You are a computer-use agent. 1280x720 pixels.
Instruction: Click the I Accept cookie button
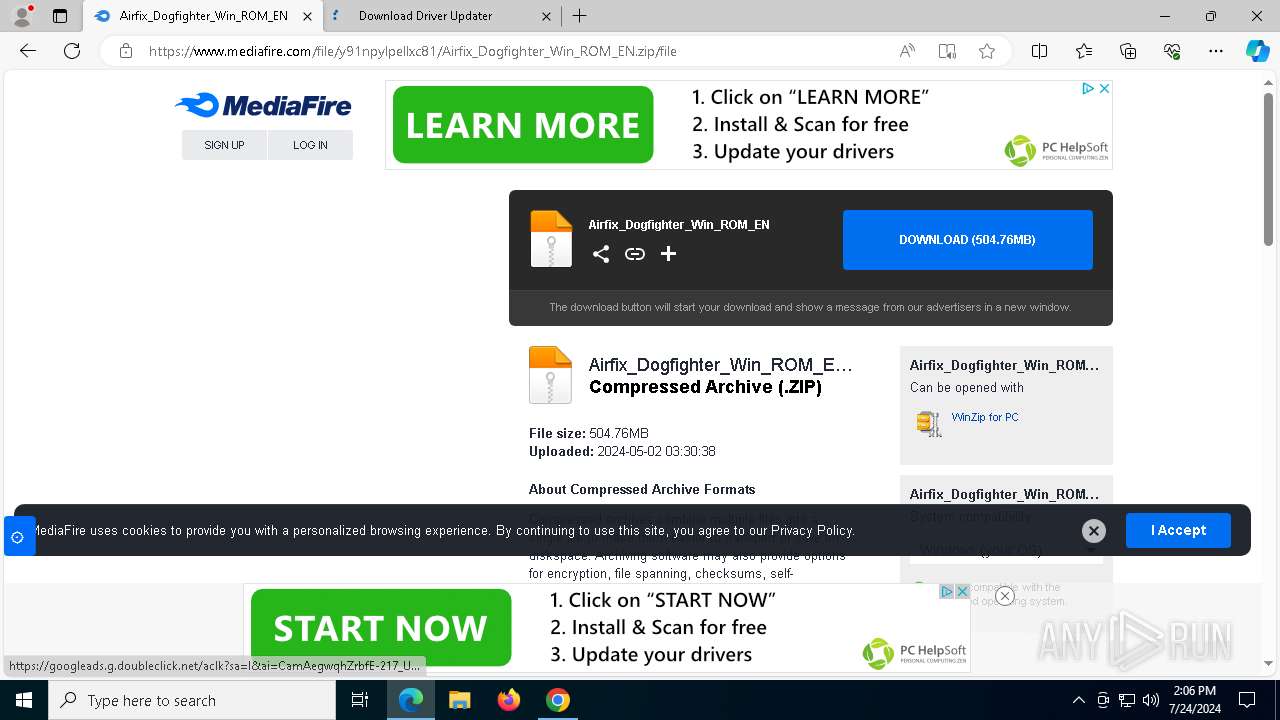pos(1178,530)
